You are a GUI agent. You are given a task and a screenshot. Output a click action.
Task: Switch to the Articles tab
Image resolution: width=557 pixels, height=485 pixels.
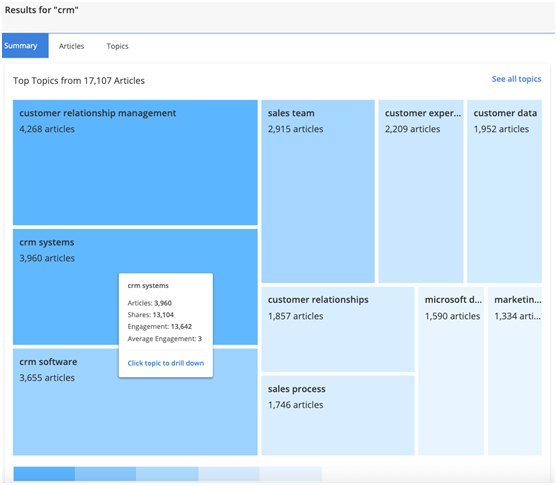pos(71,46)
